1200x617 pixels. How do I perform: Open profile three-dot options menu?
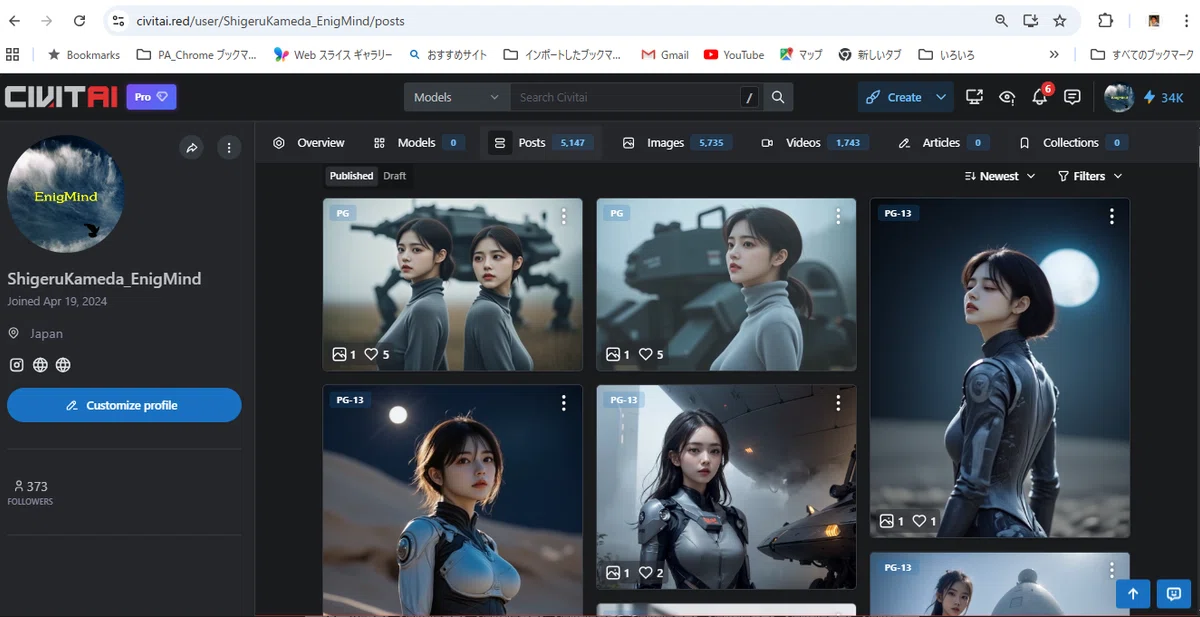pos(229,148)
